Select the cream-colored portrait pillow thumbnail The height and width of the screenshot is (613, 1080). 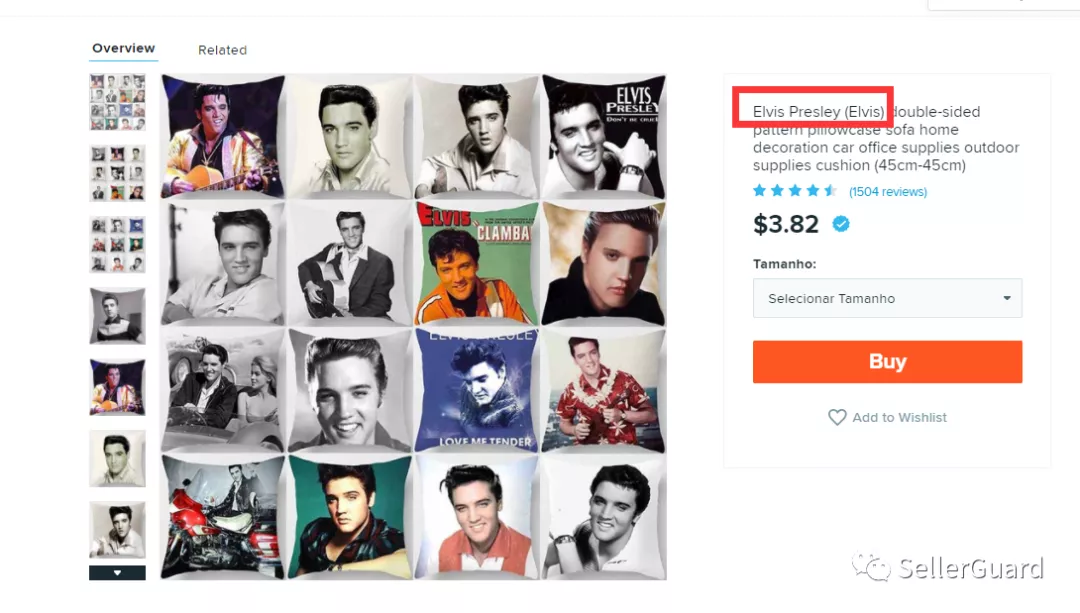click(x=117, y=458)
